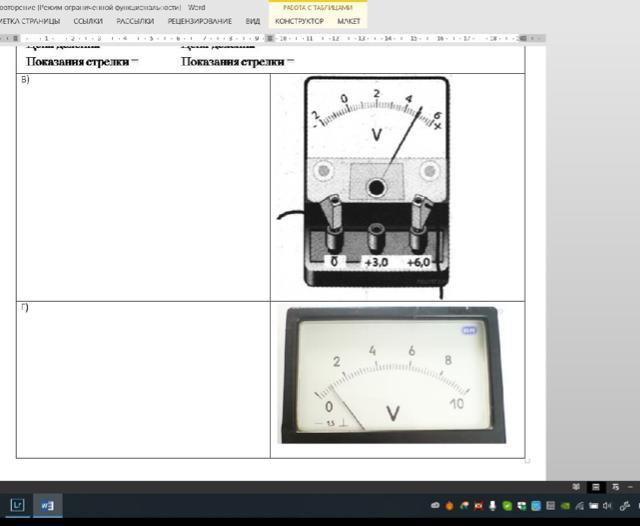Viewport: 640px width, 526px height.
Task: Switch to the ССЫЛКИ tab
Action: tap(88, 20)
